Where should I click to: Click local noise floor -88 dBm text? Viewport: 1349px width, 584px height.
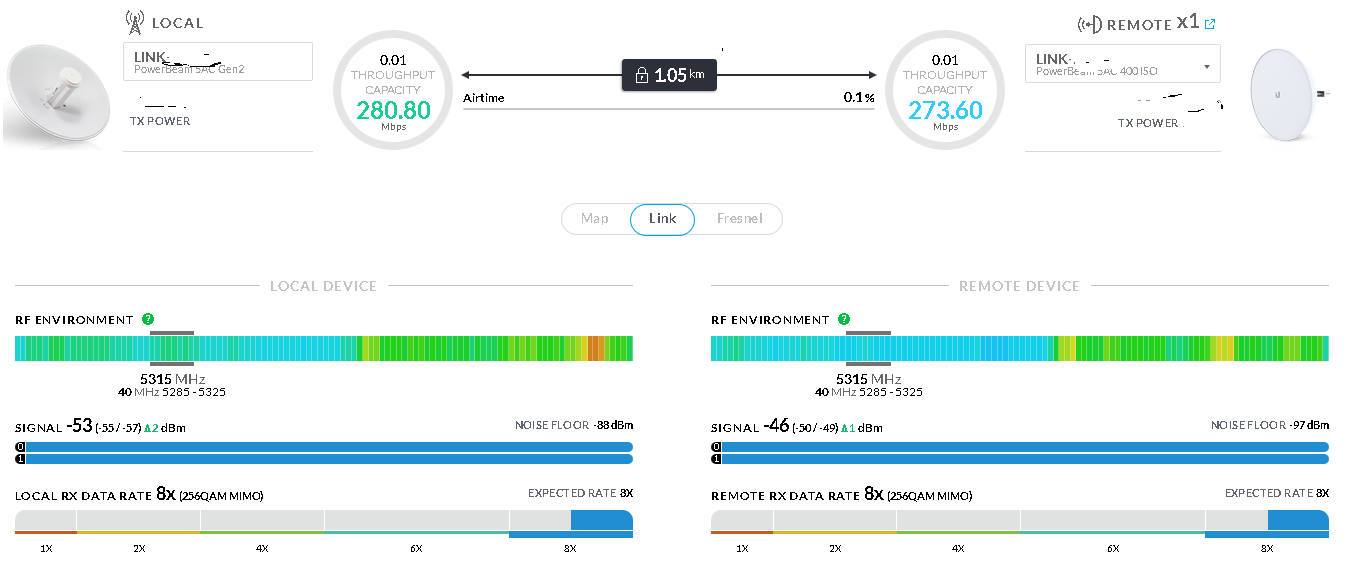click(x=574, y=425)
